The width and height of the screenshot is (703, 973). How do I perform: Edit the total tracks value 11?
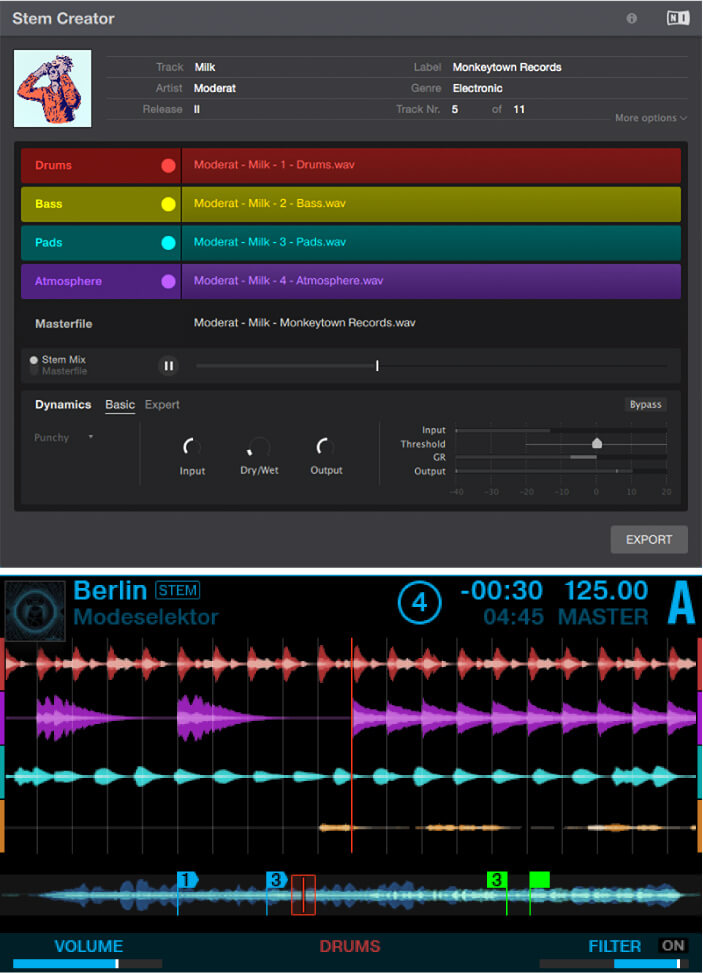(519, 109)
